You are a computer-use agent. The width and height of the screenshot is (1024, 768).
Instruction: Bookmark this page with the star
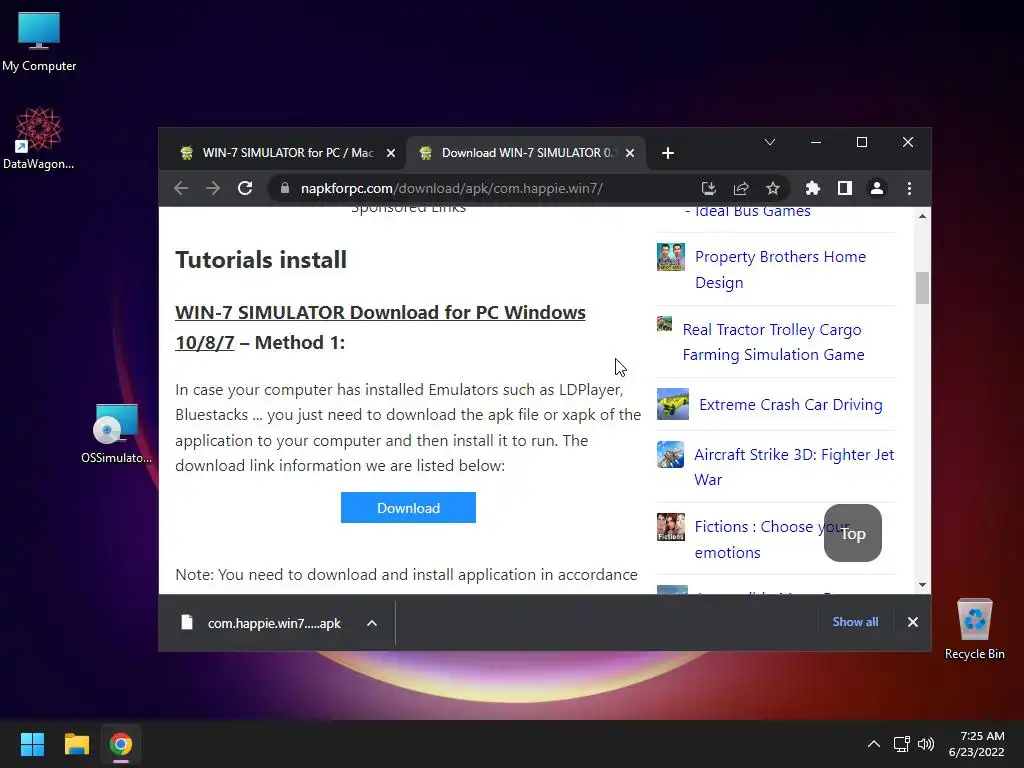(x=773, y=189)
